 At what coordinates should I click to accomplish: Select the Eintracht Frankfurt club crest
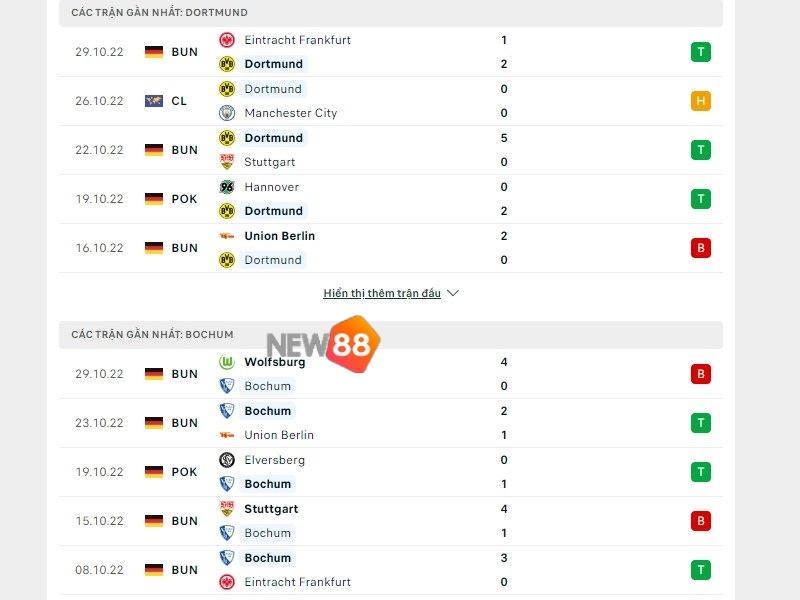click(x=227, y=40)
